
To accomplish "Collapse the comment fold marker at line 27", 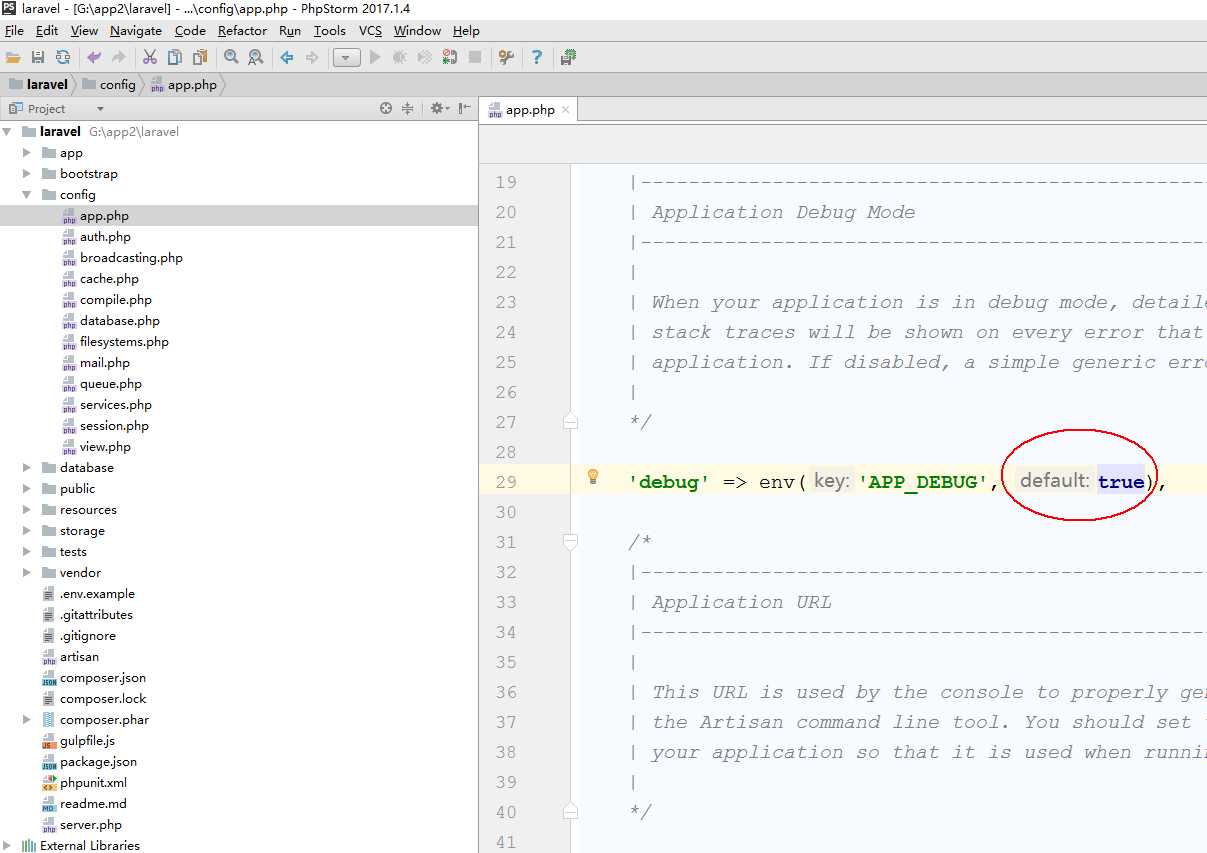I will tap(570, 421).
